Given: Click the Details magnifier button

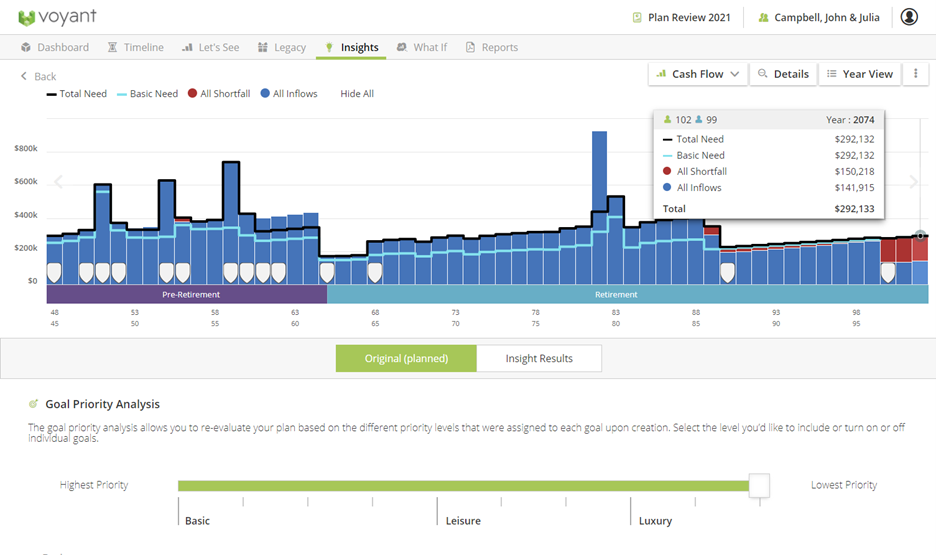Looking at the screenshot, I should coord(782,74).
